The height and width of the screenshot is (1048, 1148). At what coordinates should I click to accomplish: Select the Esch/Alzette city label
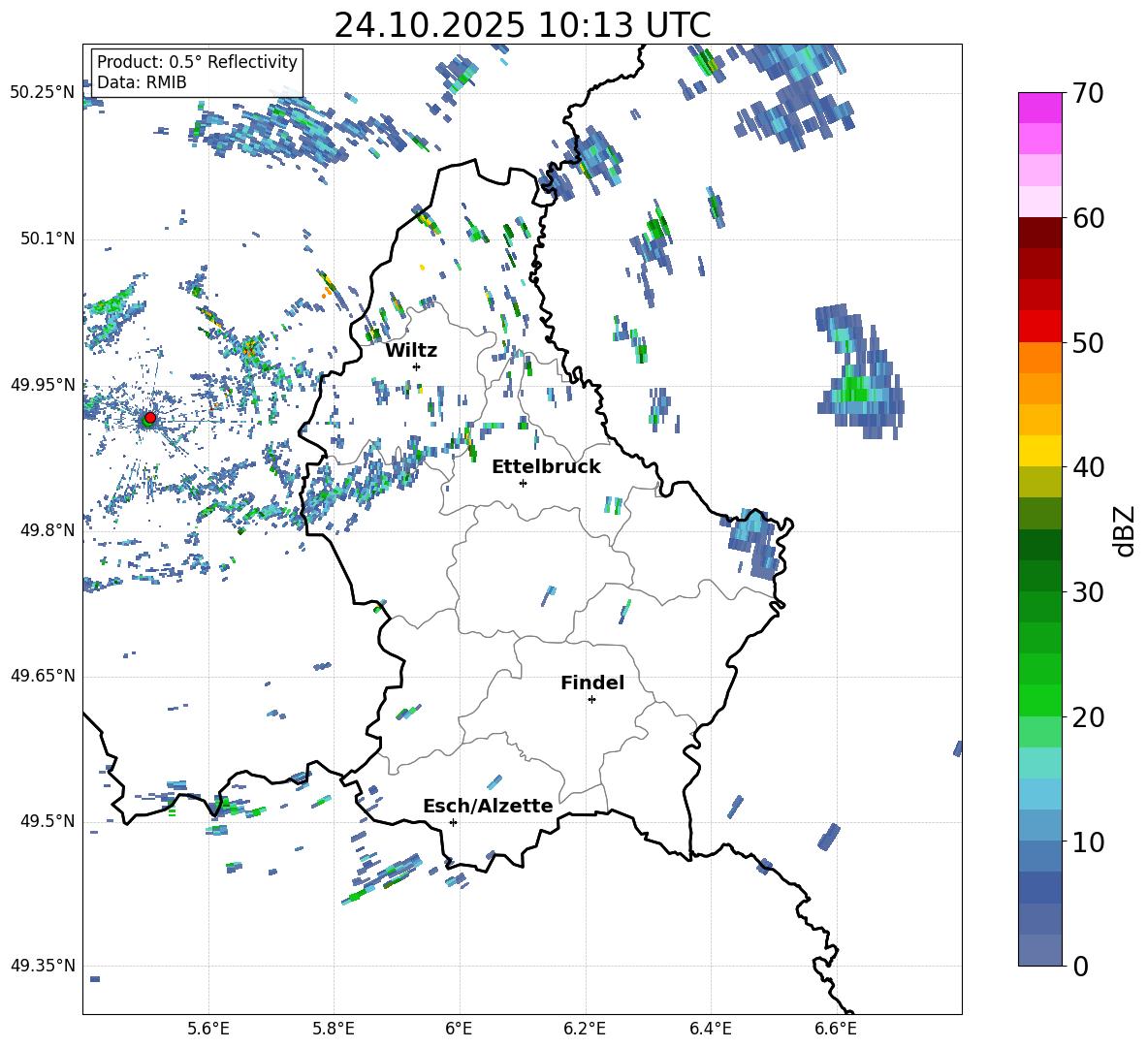coord(488,806)
